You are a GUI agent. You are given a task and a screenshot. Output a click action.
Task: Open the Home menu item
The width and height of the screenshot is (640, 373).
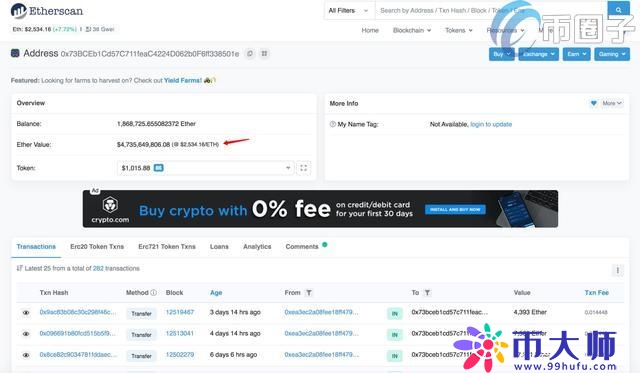370,30
